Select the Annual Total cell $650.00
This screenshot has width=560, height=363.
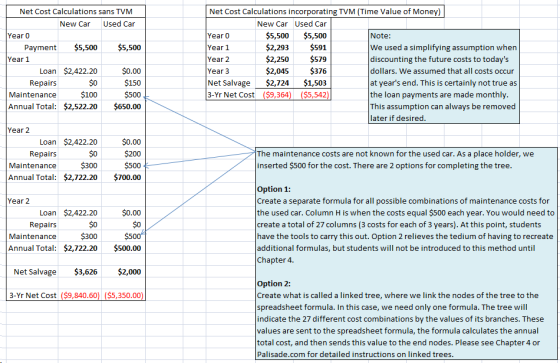pyautogui.click(x=128, y=106)
